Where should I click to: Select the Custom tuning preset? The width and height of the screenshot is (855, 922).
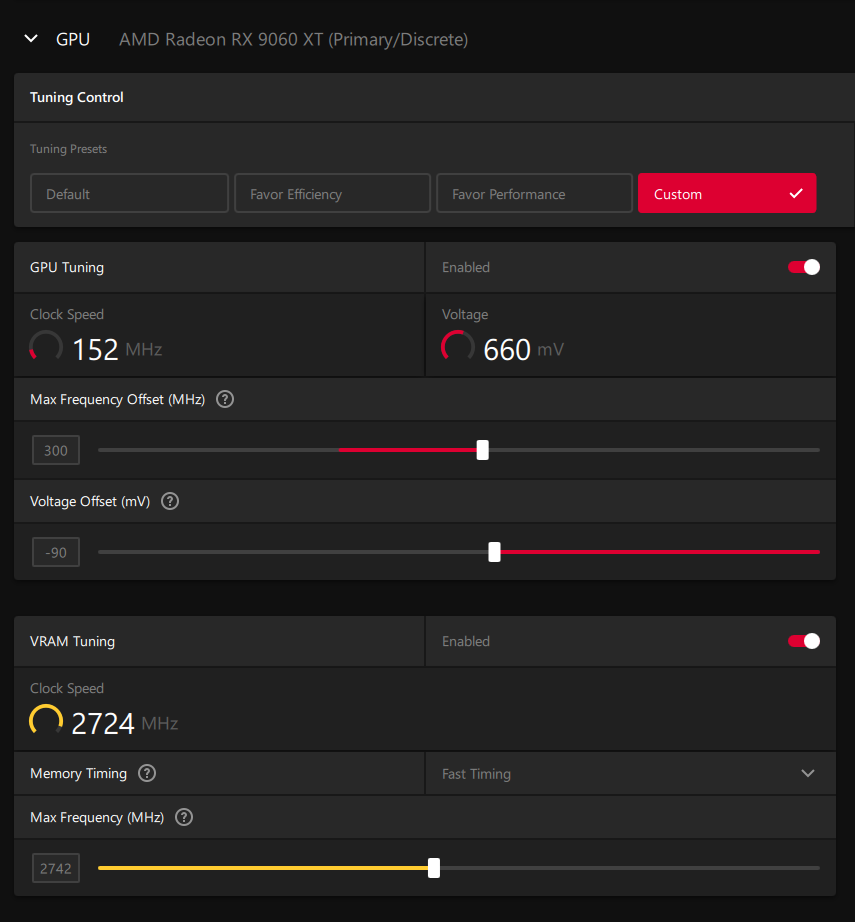pos(727,193)
